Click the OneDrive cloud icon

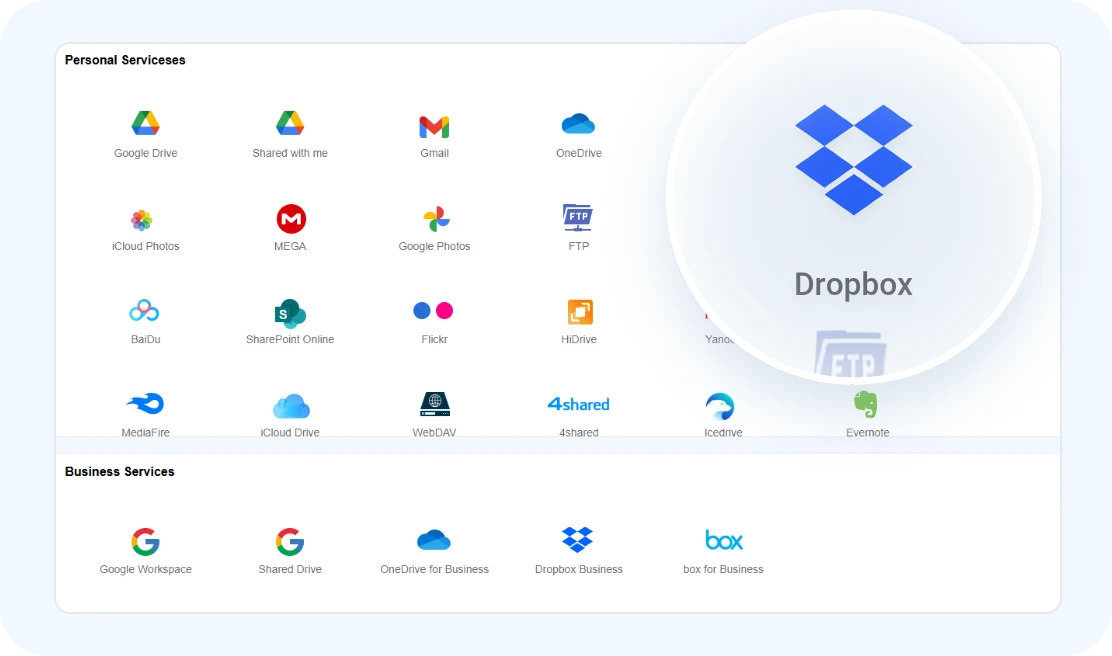[578, 124]
